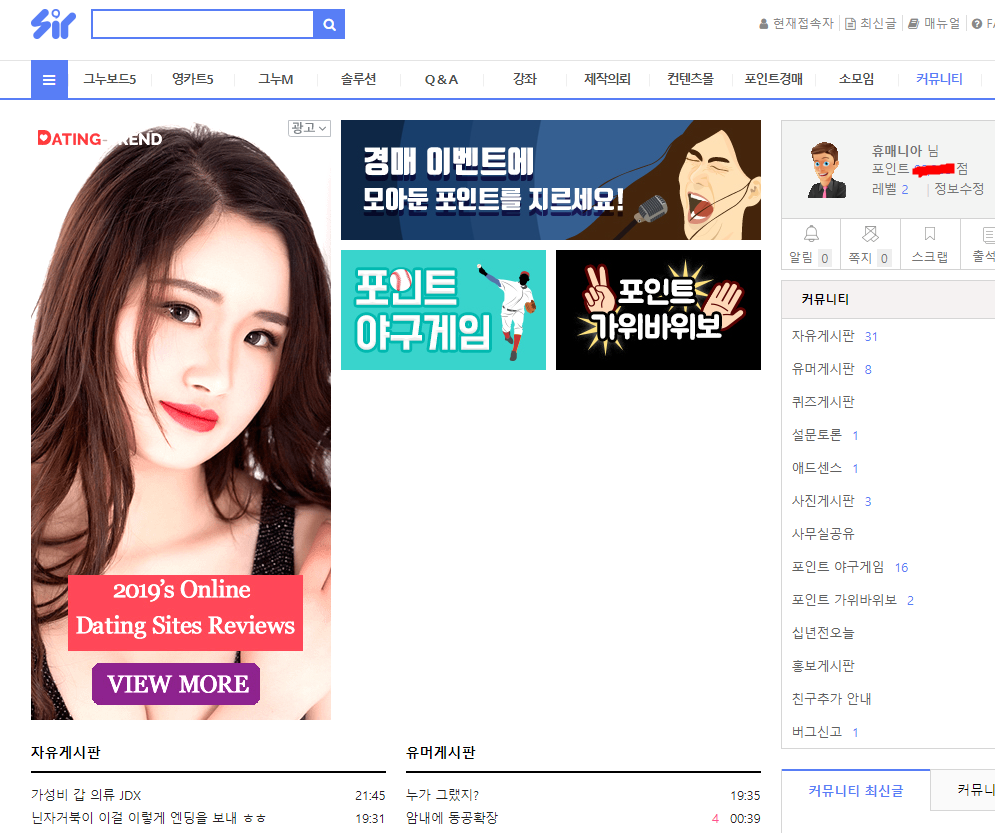
Task: Switch to 커뮤니티 최신글 tab
Action: point(855,790)
